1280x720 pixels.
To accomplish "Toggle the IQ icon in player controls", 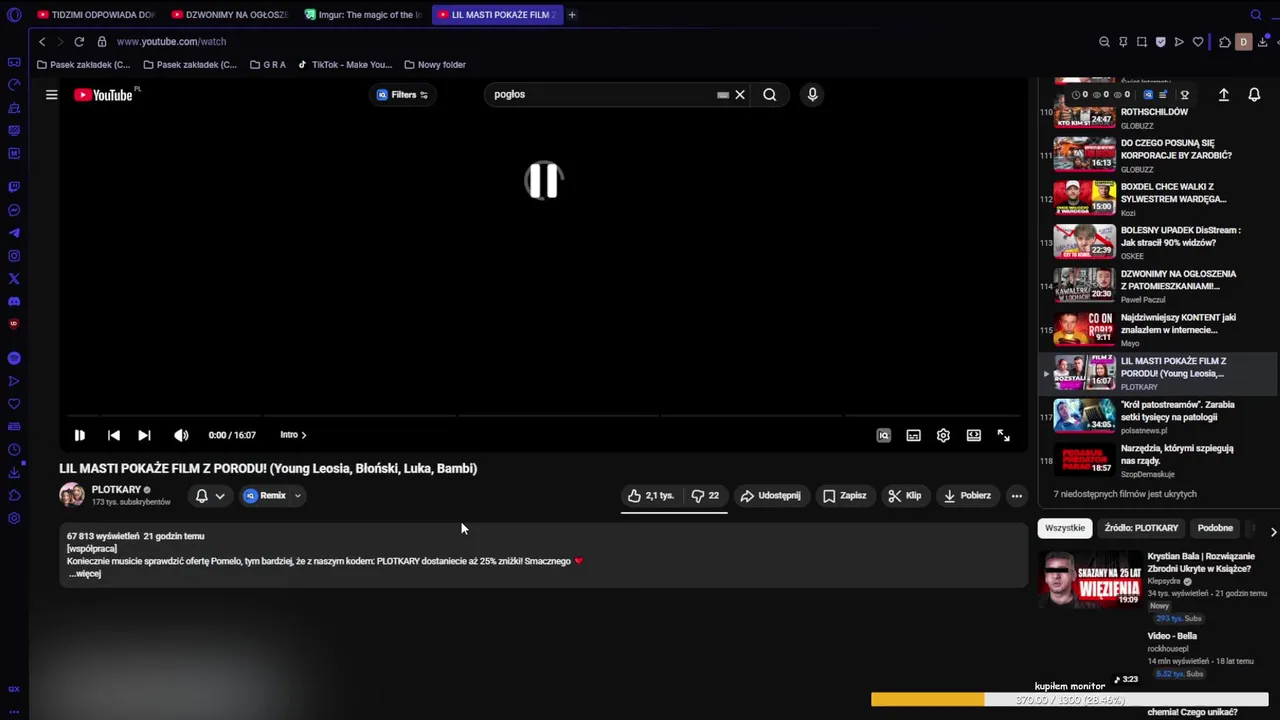I will click(x=883, y=435).
